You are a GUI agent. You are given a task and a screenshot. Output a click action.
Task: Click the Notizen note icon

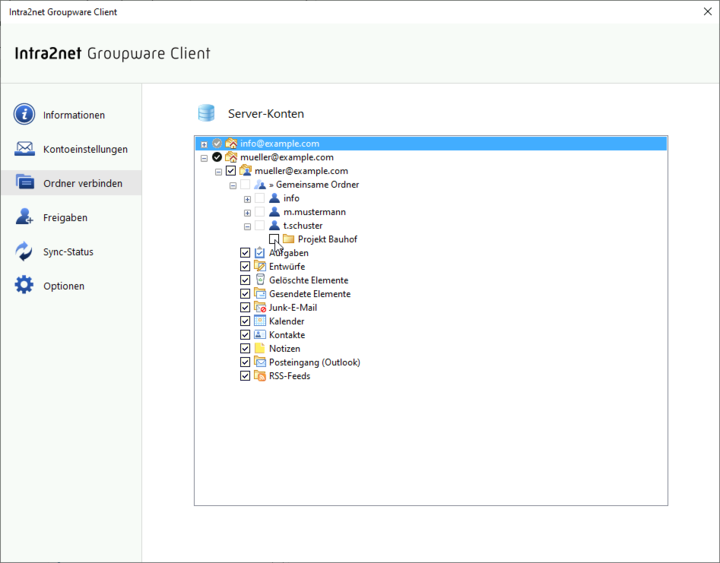[x=260, y=348]
